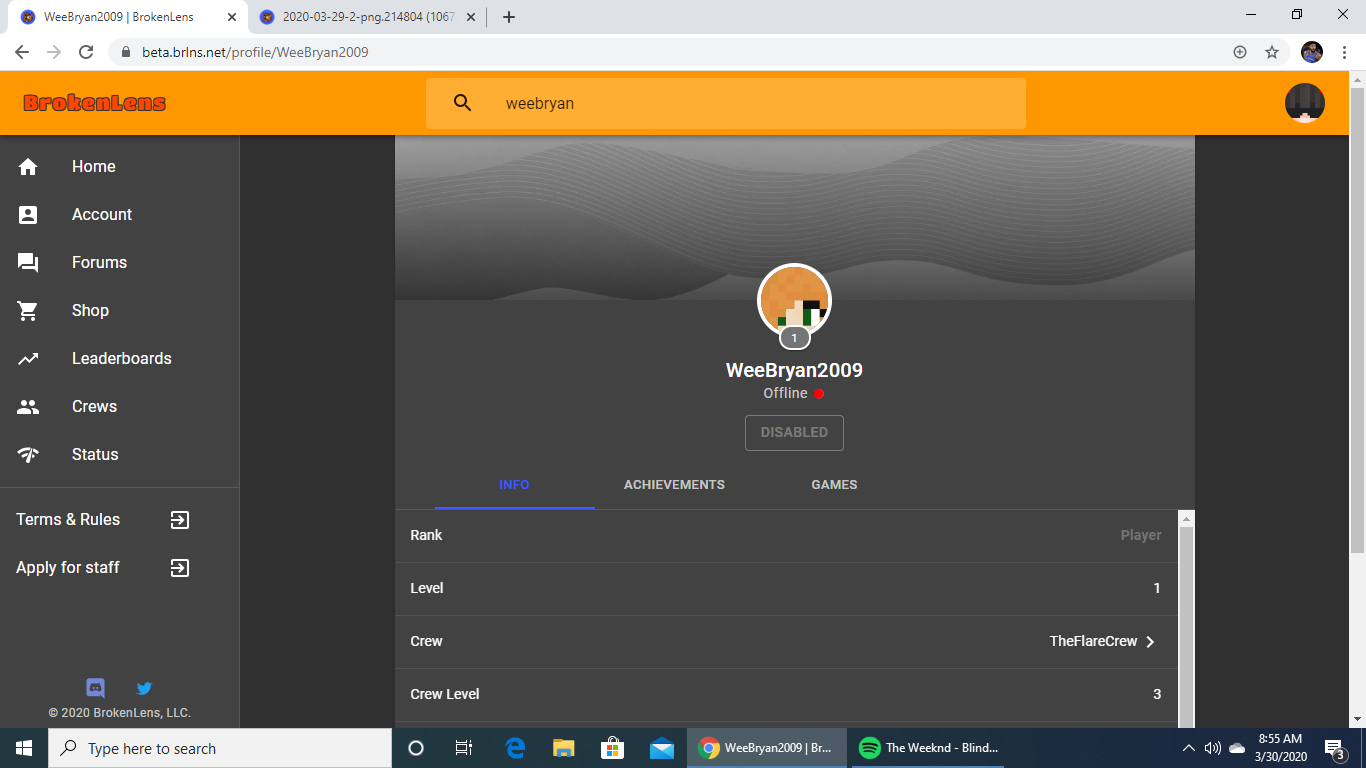Click the taskbar clock showing 8:55 AM
Screen dimensions: 1366x768
[x=1280, y=748]
